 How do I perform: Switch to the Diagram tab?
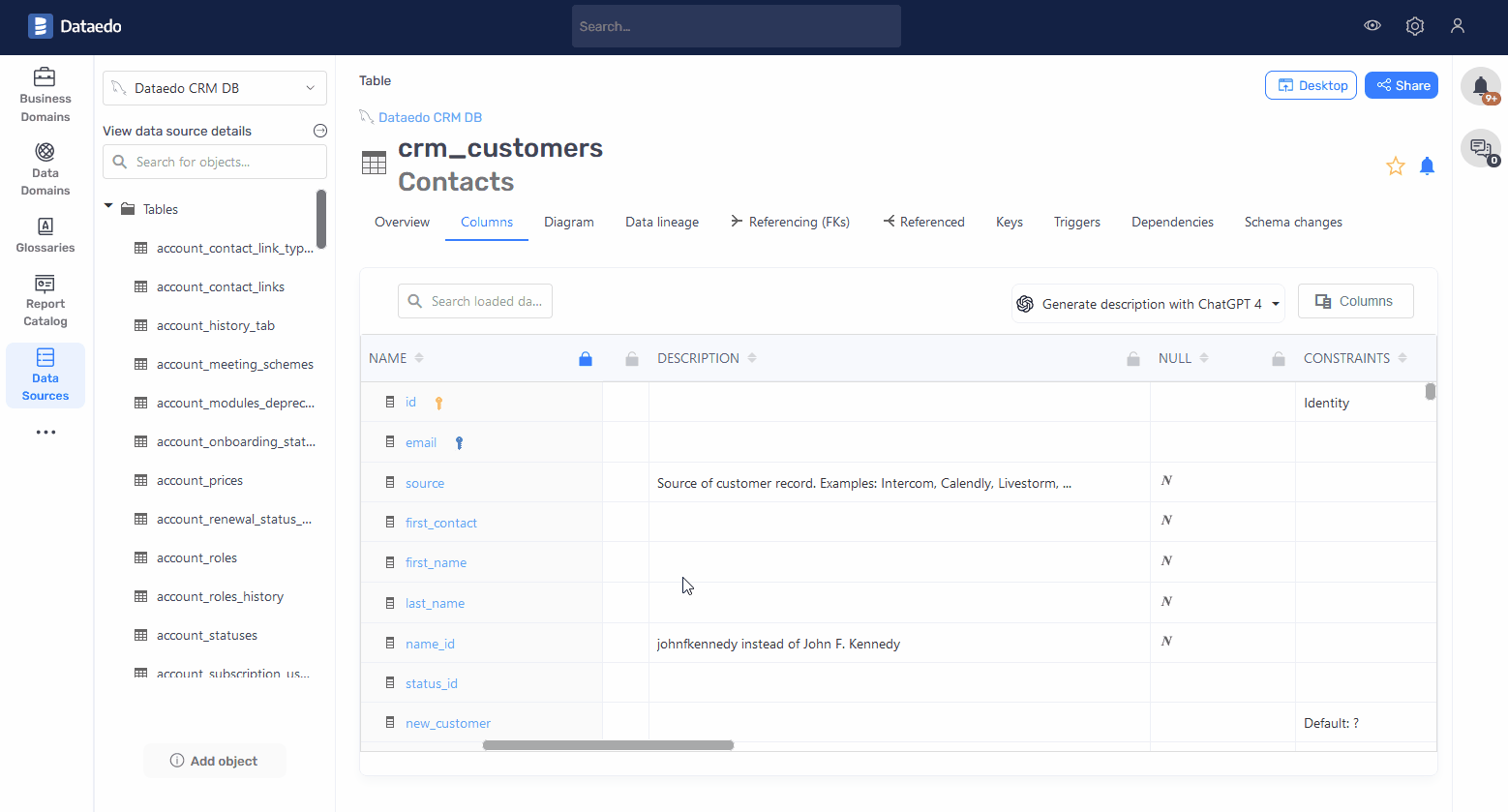point(569,222)
